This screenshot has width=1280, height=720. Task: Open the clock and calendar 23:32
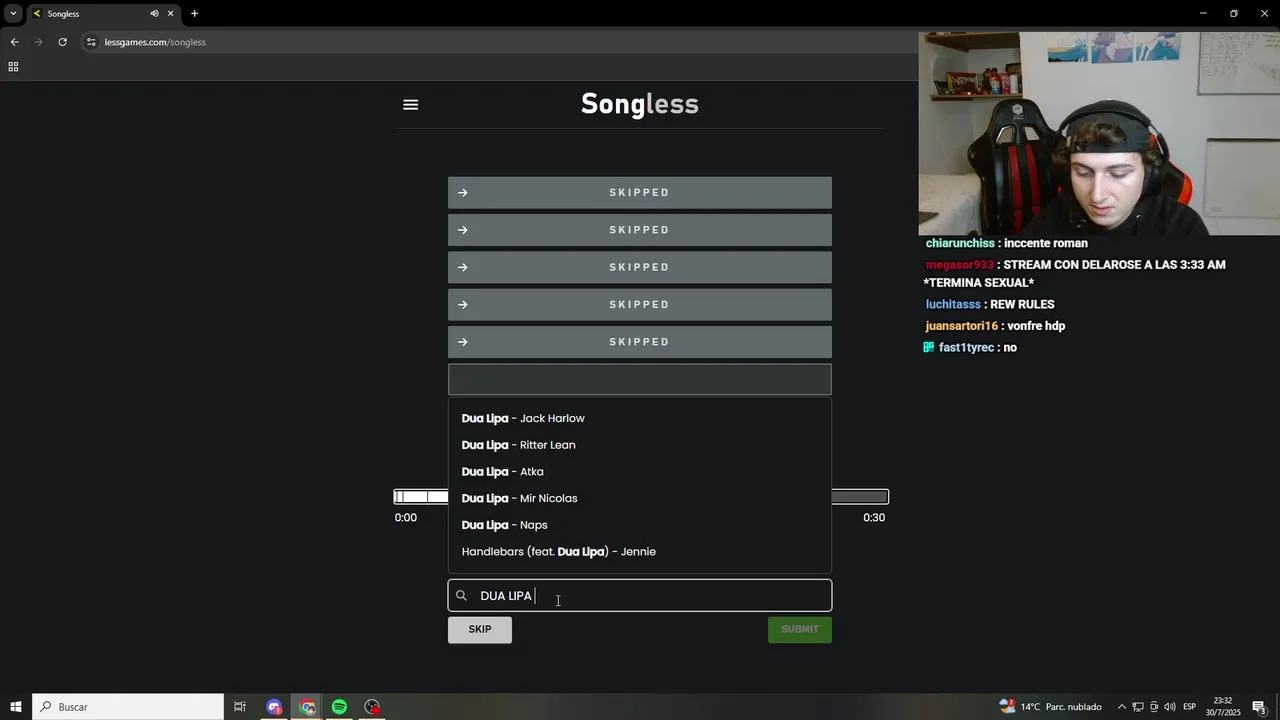1223,707
